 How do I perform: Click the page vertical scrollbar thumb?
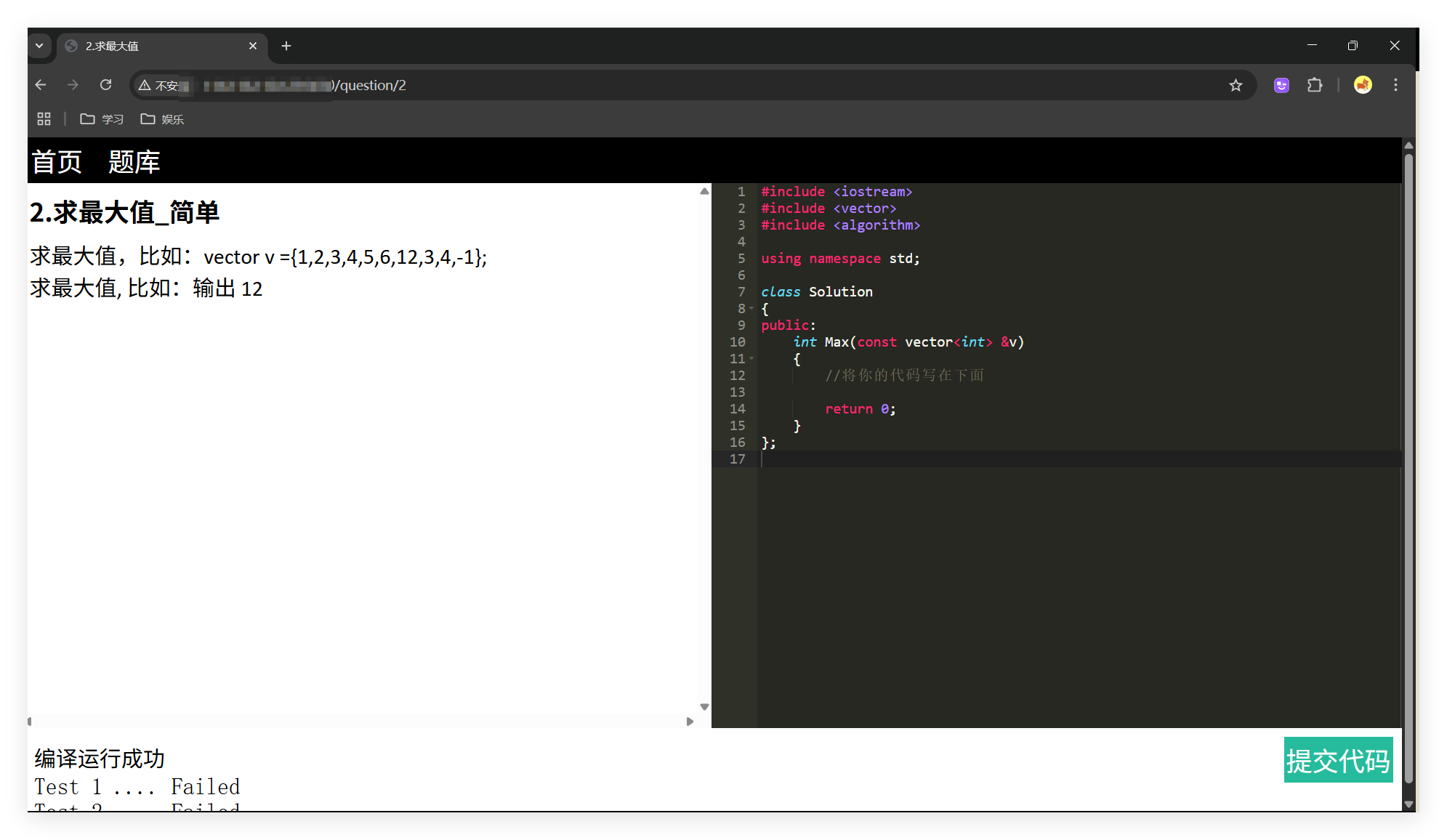pos(1408,469)
